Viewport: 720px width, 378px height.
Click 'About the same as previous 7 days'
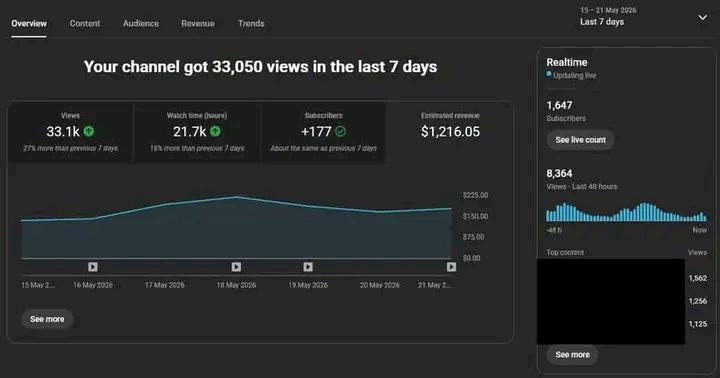(x=323, y=148)
